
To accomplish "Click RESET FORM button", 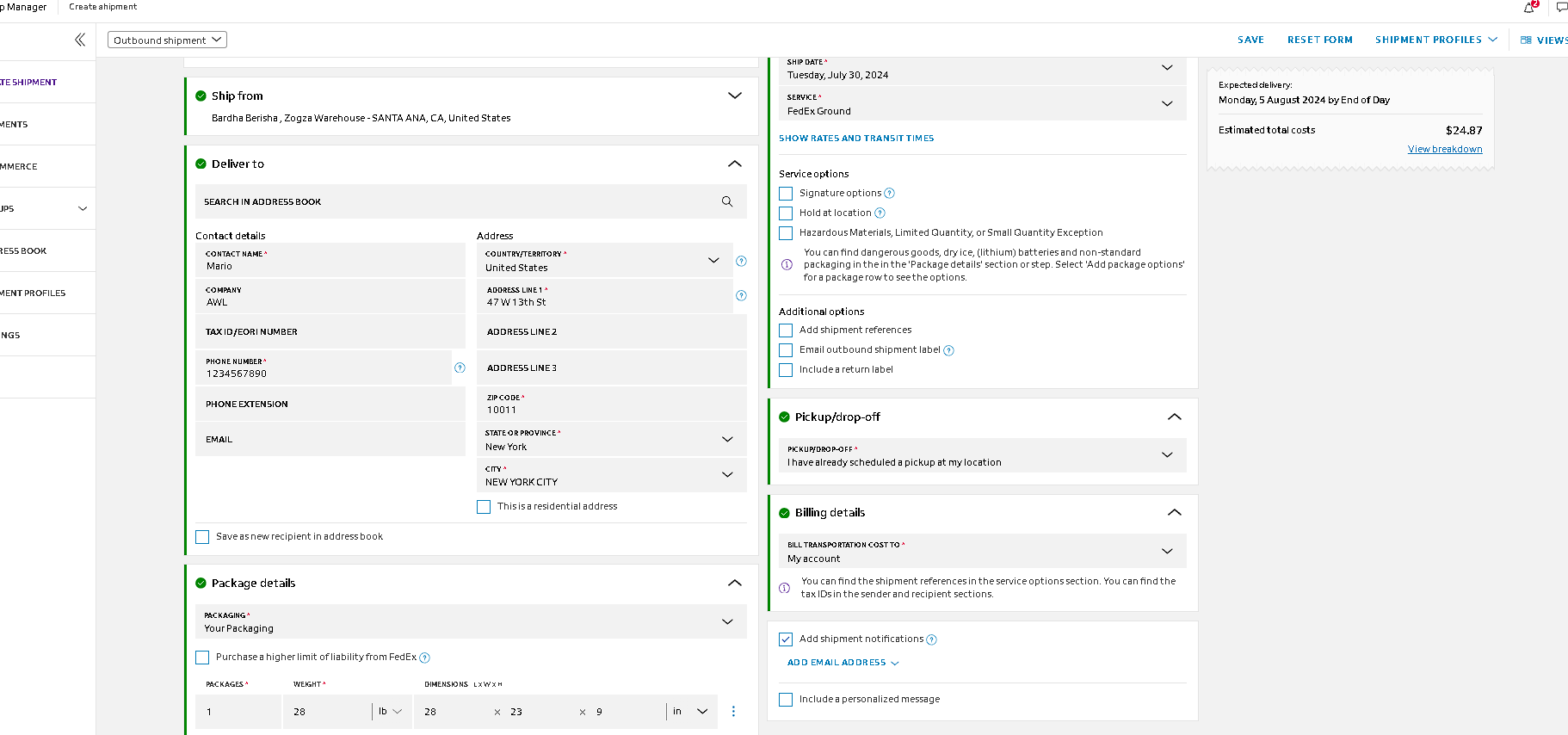I will click(x=1319, y=40).
